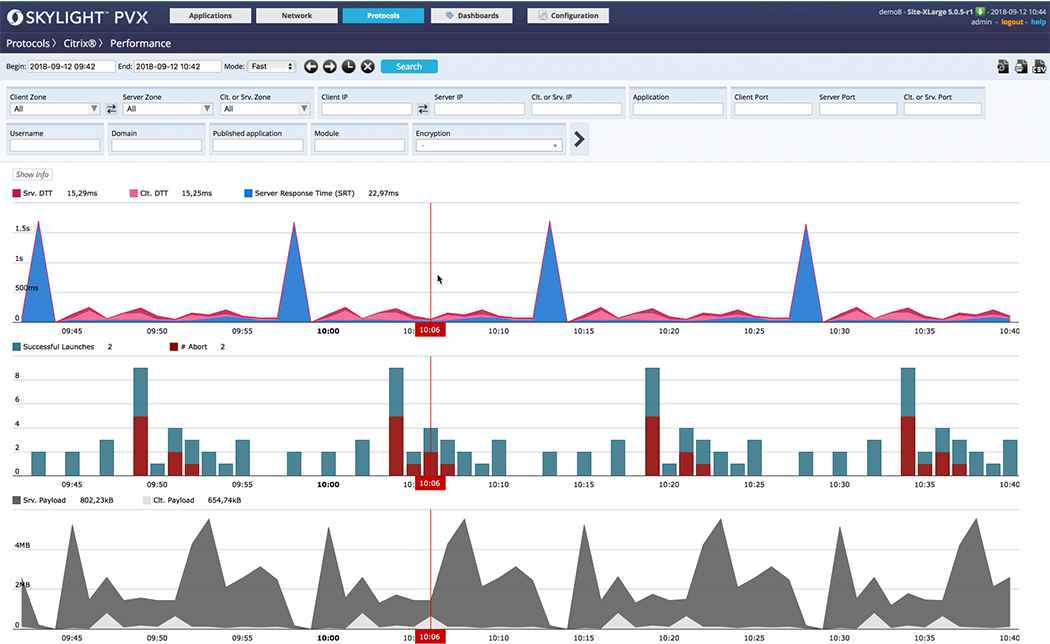Viewport: 1050px width, 644px height.
Task: Click the Clt. or Srv. IP field
Action: pyautogui.click(x=577, y=108)
